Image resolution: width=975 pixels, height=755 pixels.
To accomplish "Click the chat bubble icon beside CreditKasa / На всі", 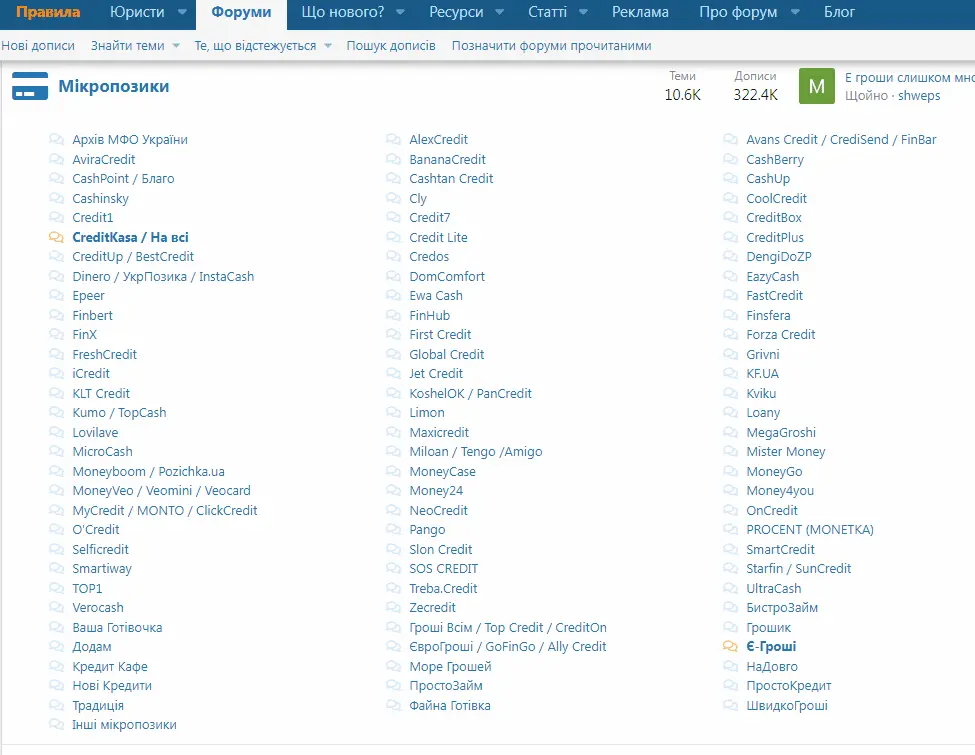I will point(57,238).
